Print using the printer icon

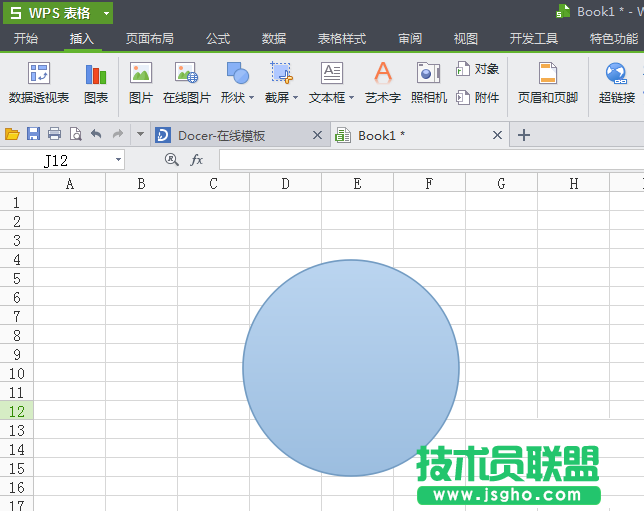[x=54, y=134]
